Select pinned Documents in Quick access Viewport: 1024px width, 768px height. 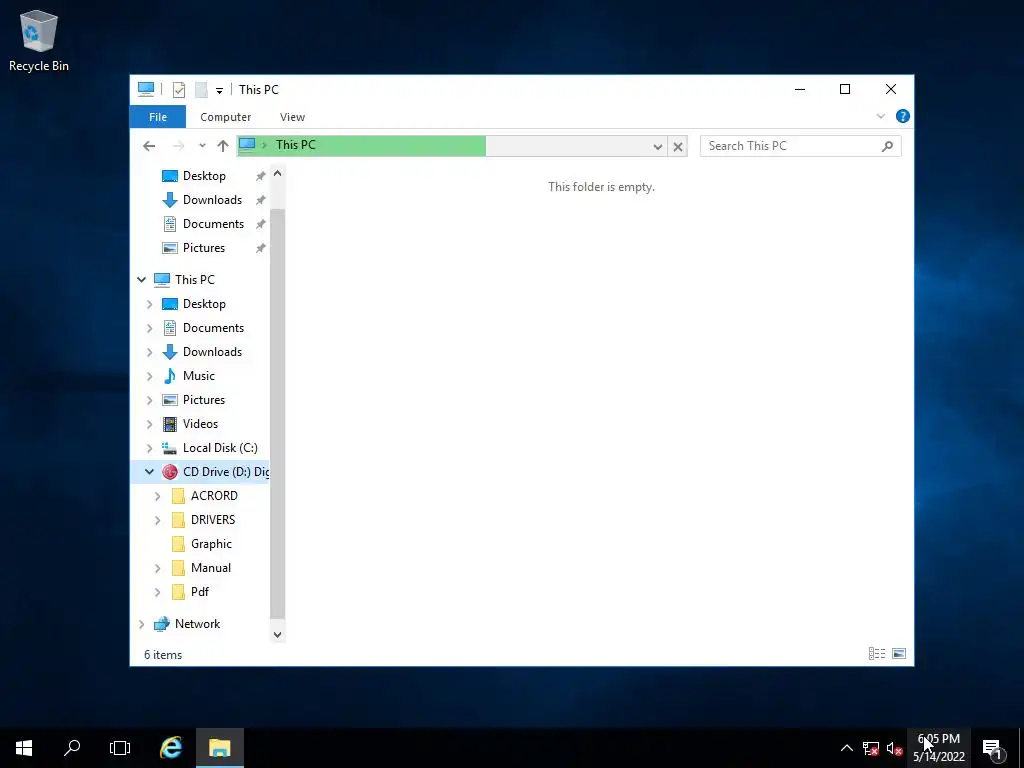tap(213, 224)
